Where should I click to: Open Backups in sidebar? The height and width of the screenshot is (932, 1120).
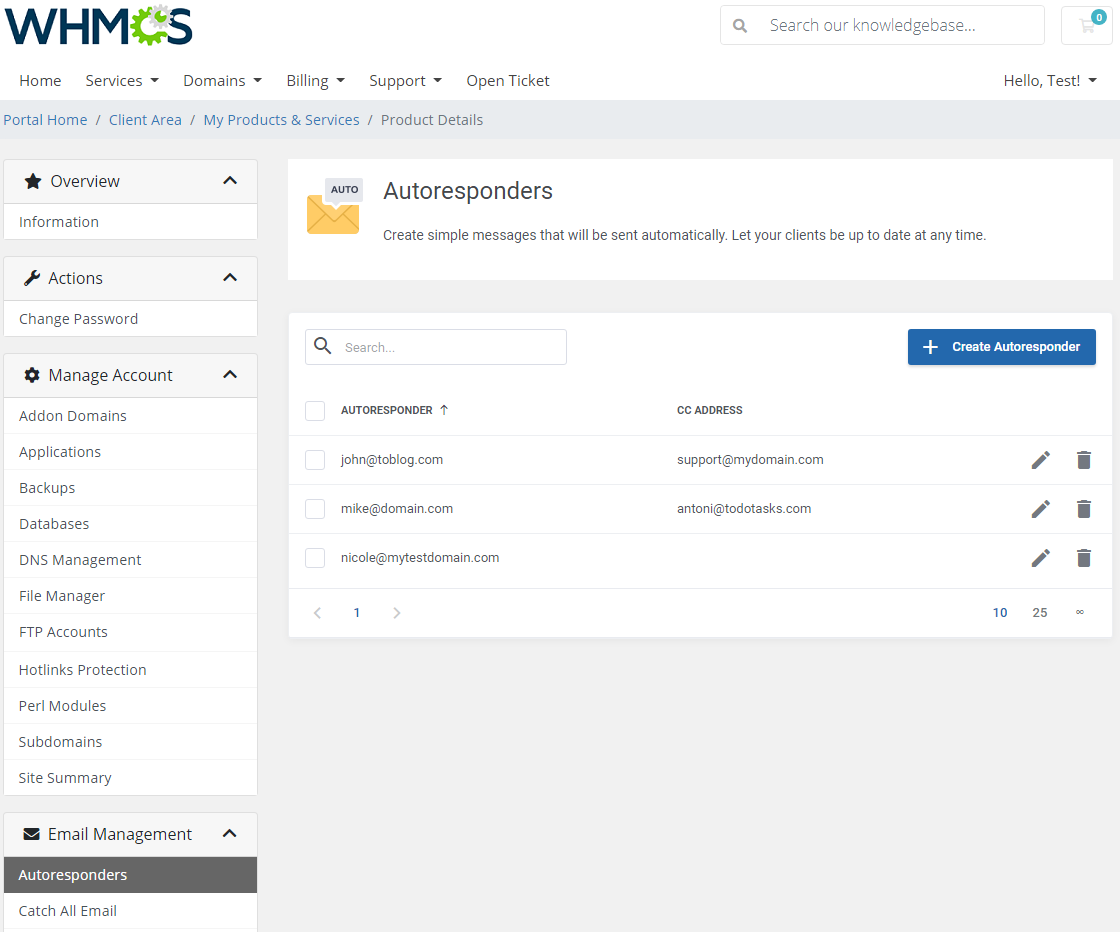(131, 488)
